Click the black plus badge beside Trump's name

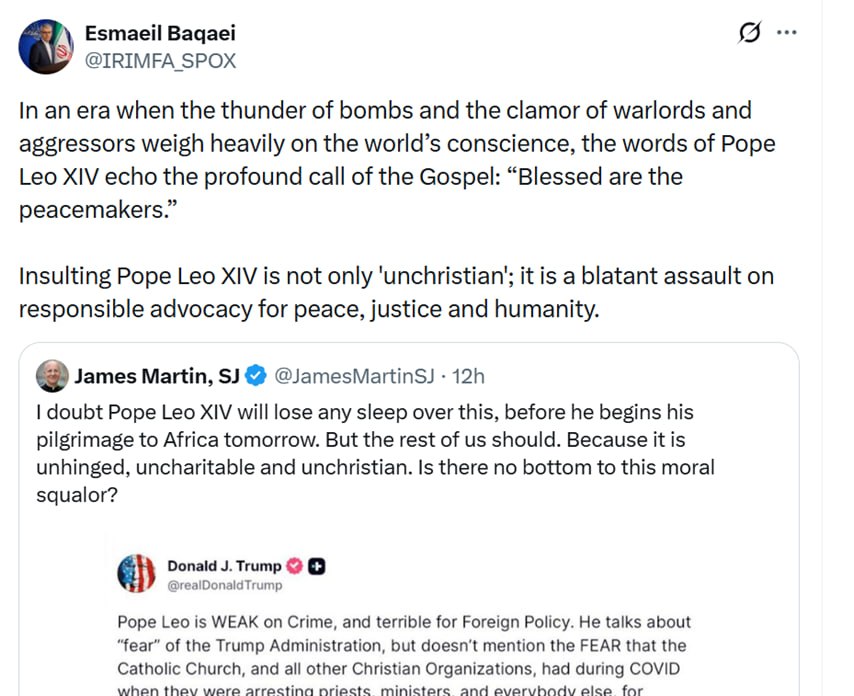pyautogui.click(x=316, y=566)
